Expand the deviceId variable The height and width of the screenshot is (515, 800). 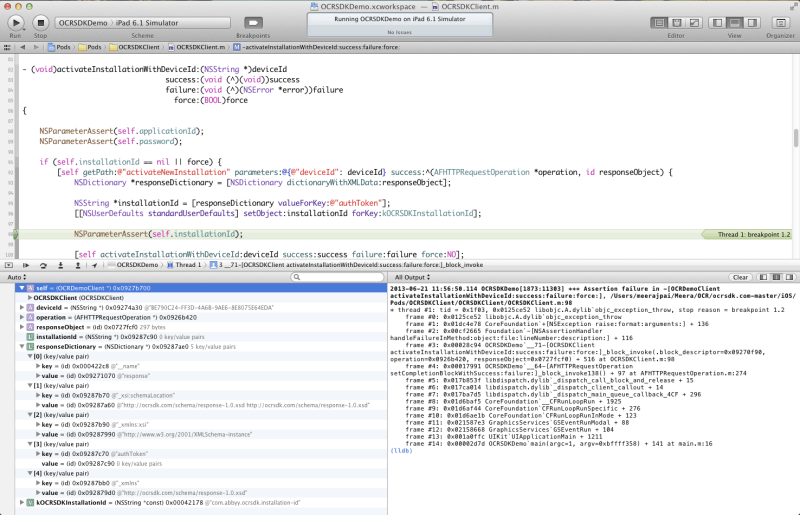pyautogui.click(x=22, y=307)
